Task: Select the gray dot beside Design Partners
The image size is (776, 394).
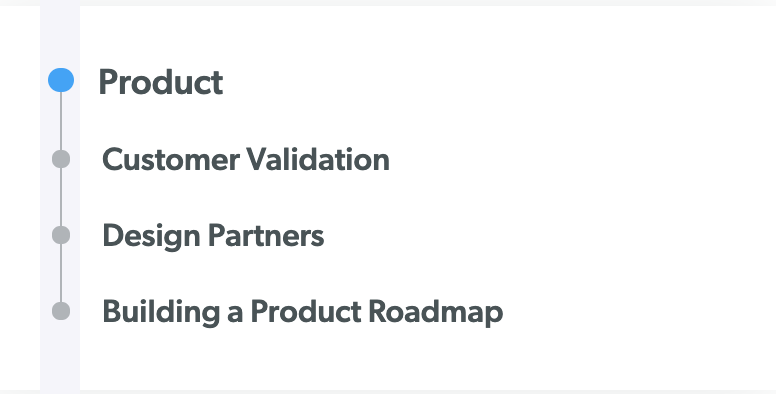Action: point(61,235)
